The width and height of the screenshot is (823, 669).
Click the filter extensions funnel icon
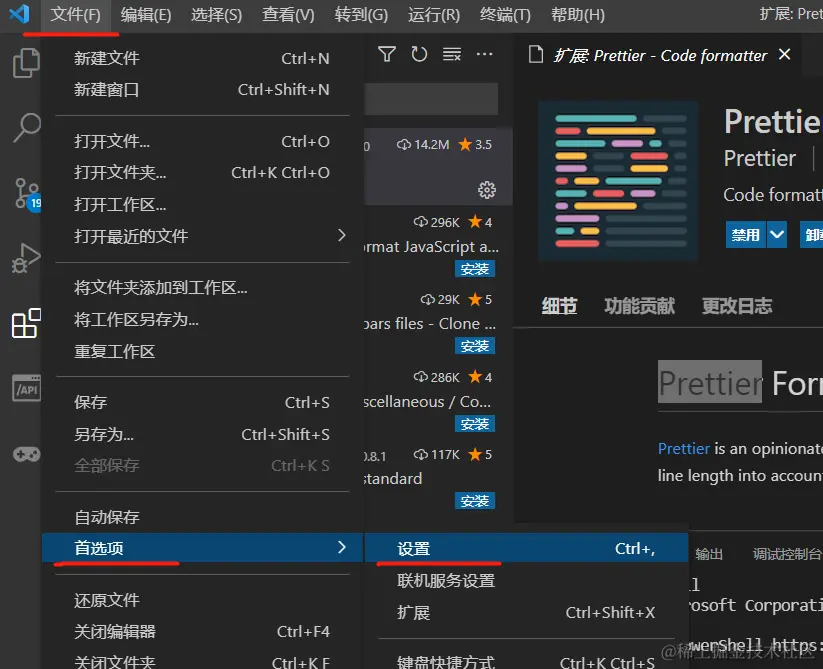tap(386, 56)
